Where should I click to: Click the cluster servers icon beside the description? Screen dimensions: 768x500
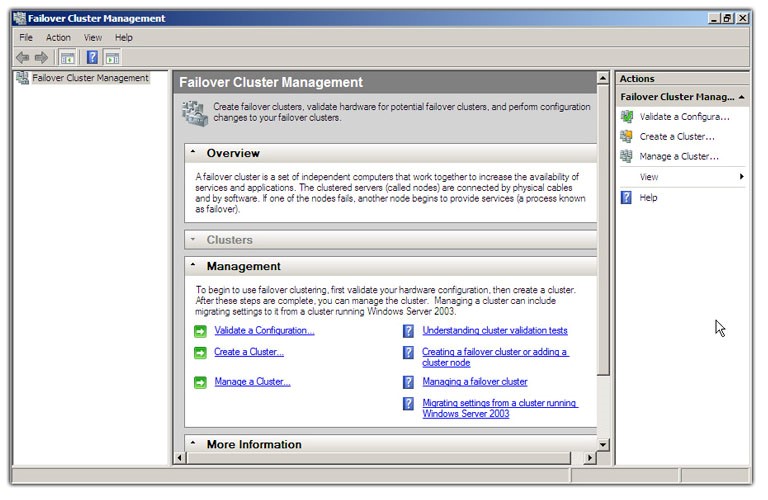coord(195,113)
